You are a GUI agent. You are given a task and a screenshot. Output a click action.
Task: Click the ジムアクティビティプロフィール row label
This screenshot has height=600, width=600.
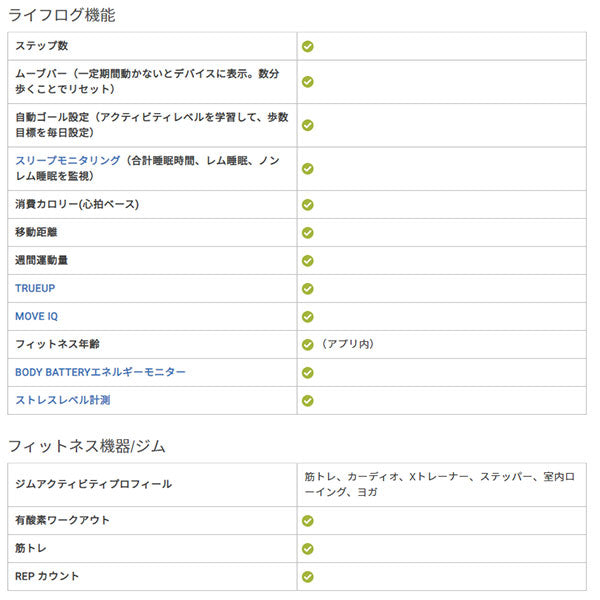point(93,484)
